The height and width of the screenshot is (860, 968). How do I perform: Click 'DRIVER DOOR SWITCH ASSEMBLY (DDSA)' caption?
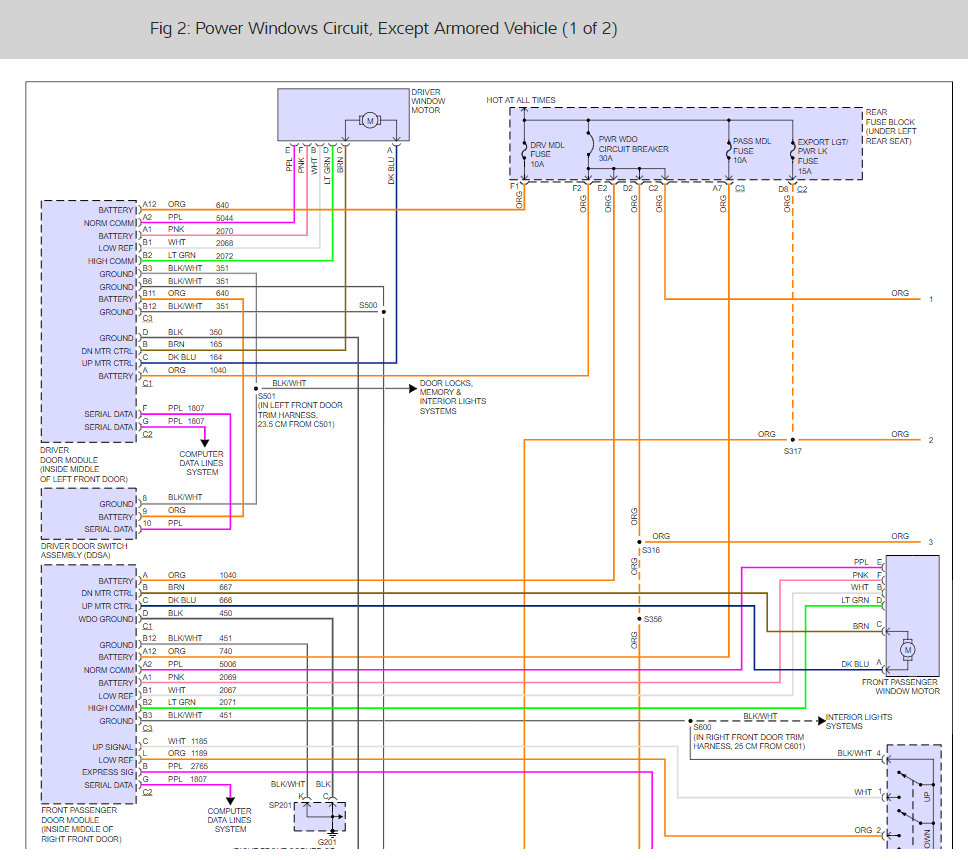tap(84, 551)
